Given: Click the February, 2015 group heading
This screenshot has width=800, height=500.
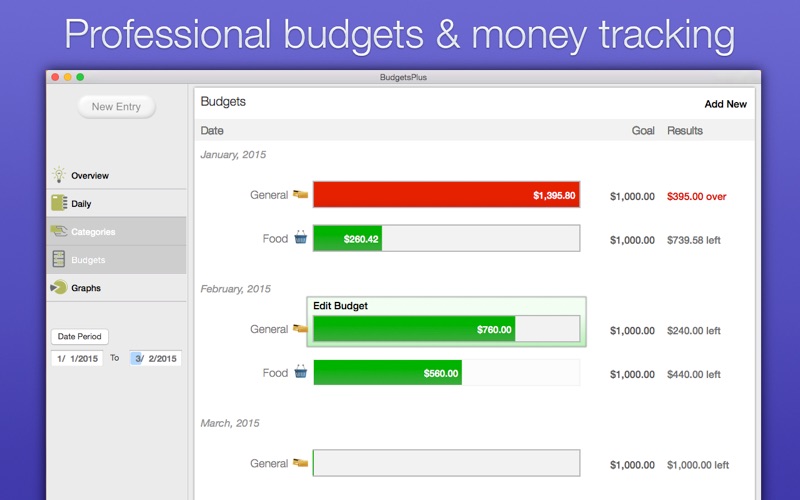Looking at the screenshot, I should [235, 289].
